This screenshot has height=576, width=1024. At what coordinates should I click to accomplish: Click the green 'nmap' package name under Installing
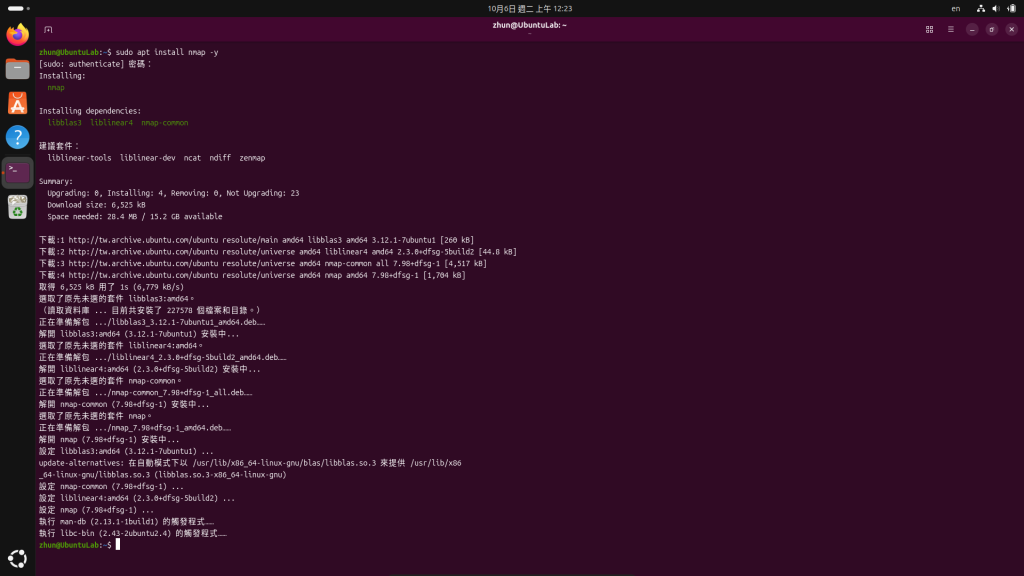(56, 88)
